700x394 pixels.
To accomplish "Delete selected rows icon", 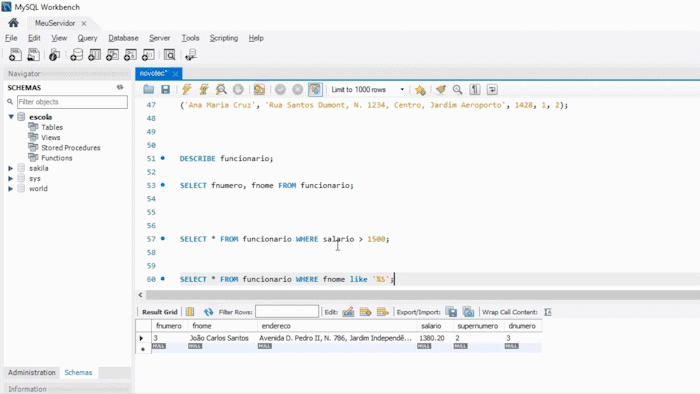I will click(383, 312).
